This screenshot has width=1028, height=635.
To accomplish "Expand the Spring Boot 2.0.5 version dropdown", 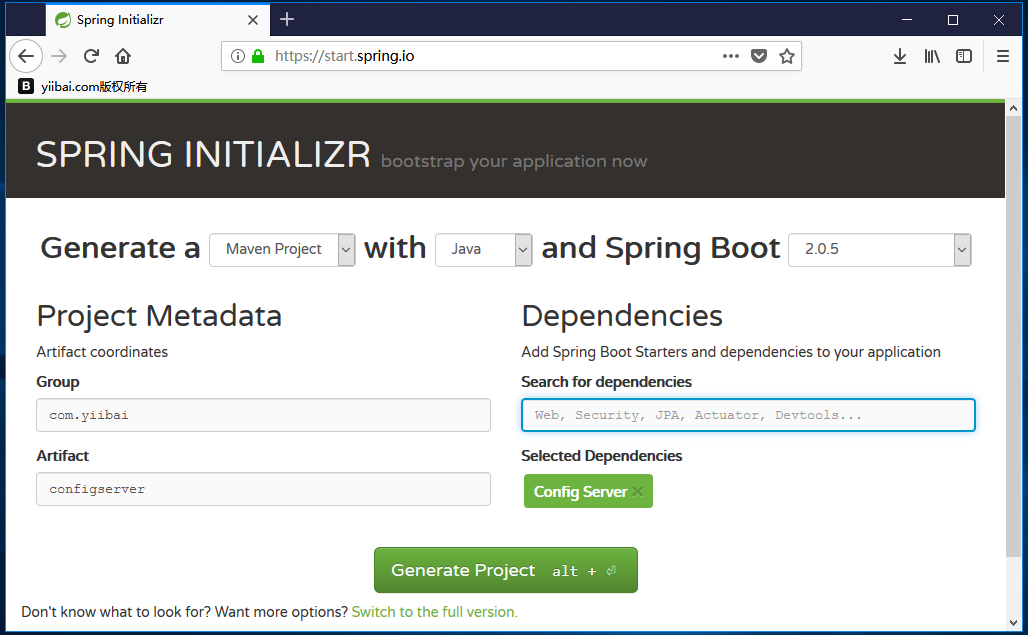I will (x=879, y=249).
